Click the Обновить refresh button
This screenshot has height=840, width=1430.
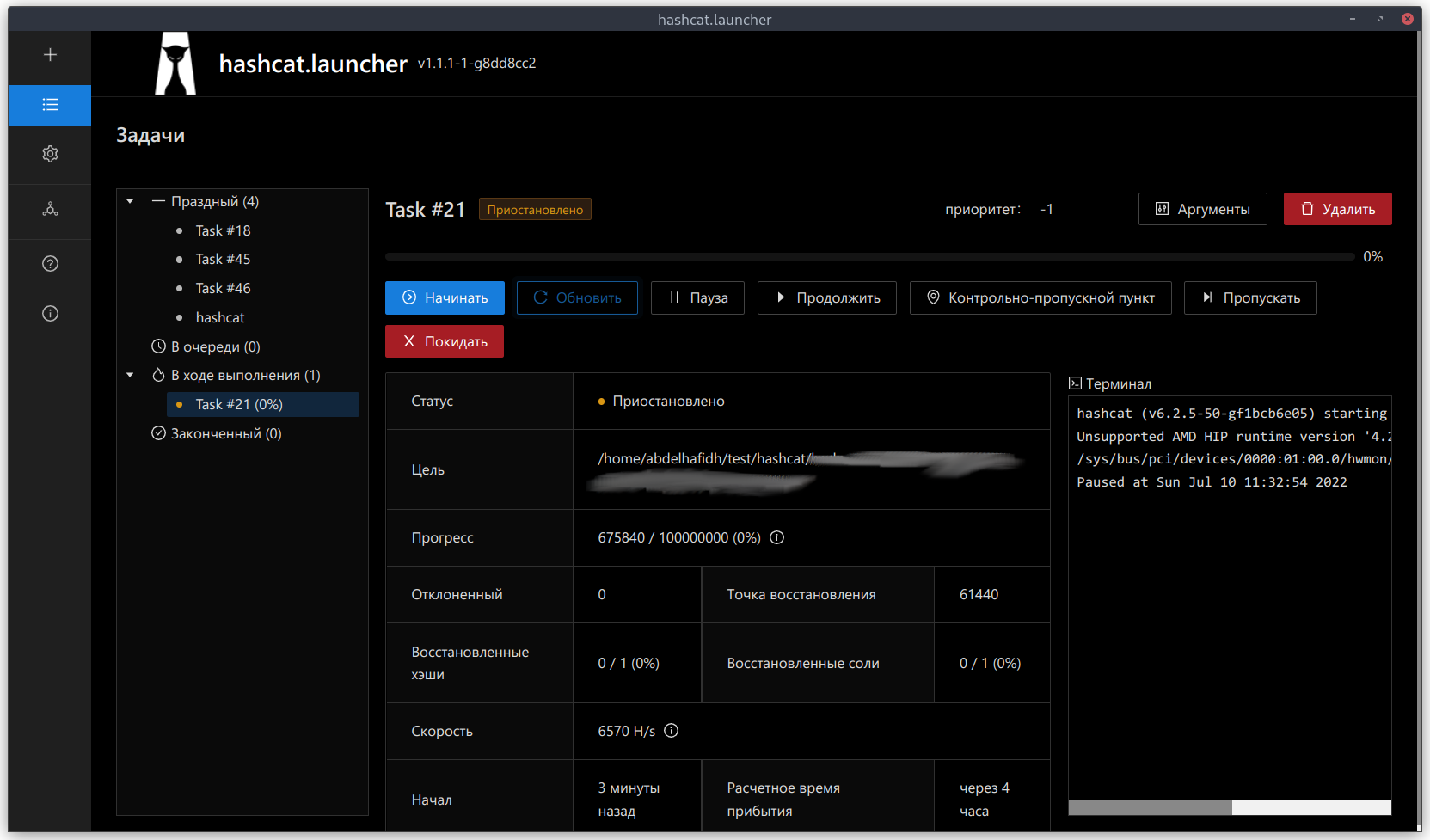point(577,297)
